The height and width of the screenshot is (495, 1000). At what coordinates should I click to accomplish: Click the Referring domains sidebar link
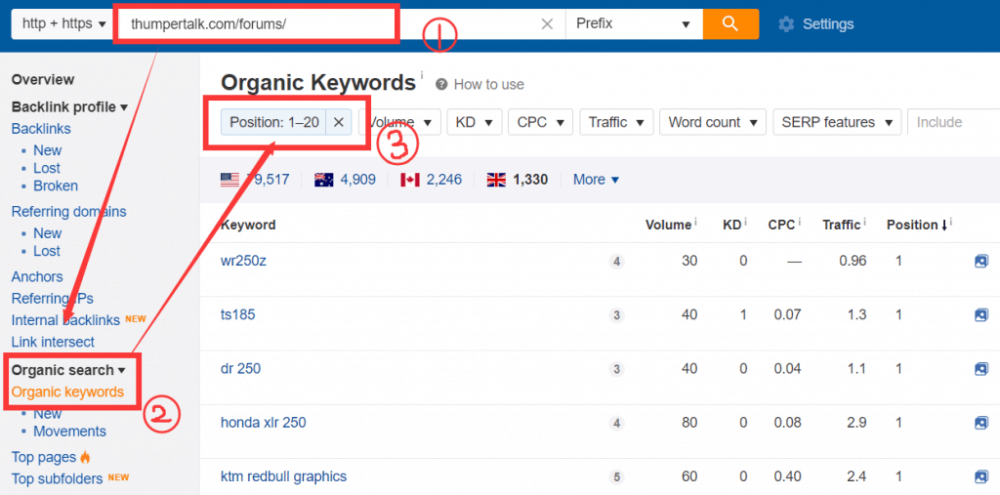(x=69, y=211)
